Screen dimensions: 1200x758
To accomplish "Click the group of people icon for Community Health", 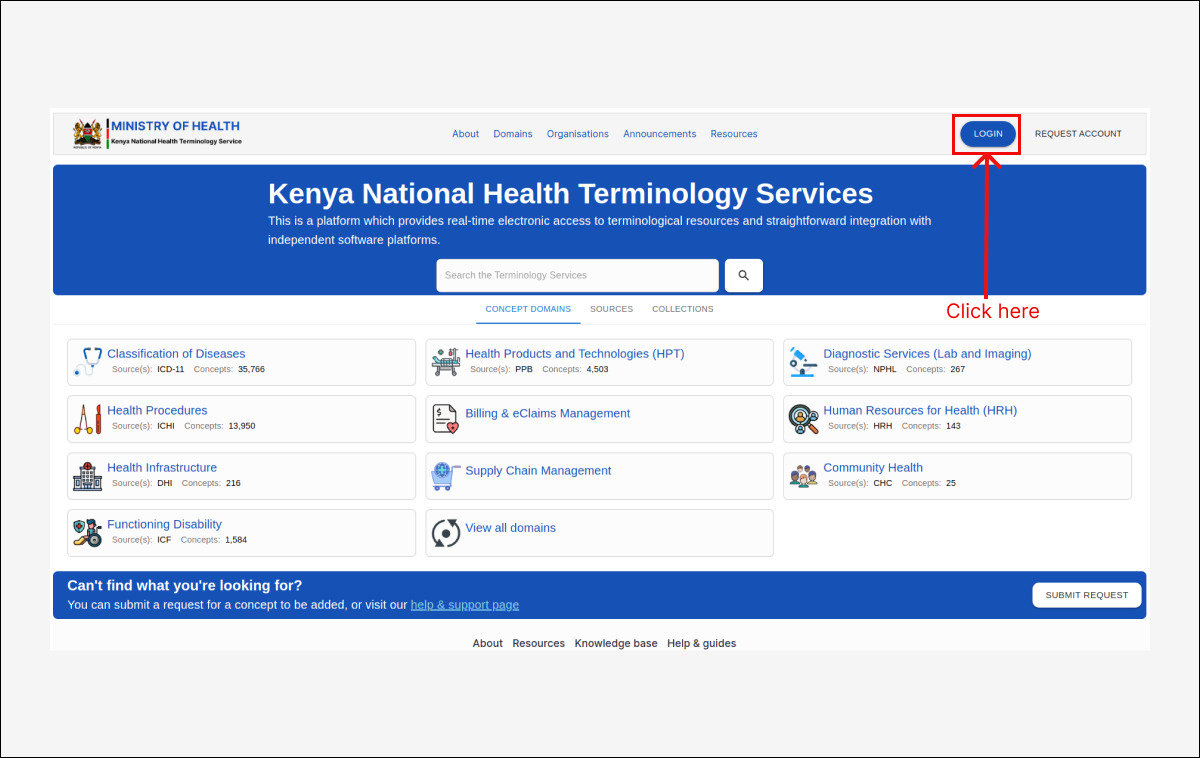I will pos(804,476).
